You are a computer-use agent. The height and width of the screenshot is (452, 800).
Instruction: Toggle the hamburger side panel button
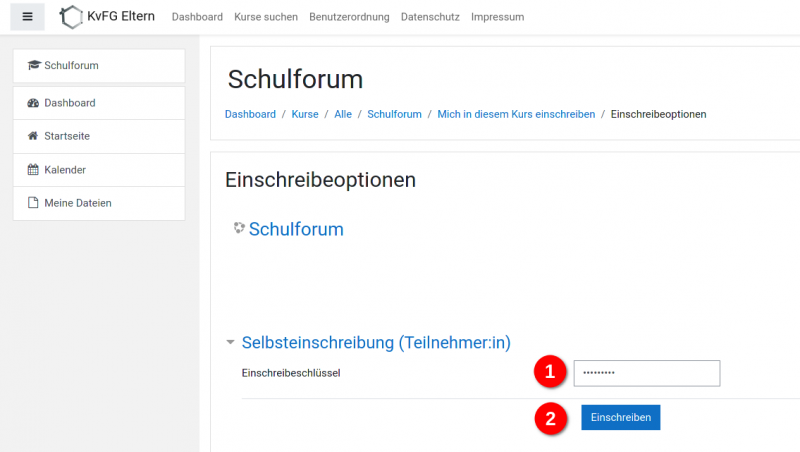pos(27,17)
